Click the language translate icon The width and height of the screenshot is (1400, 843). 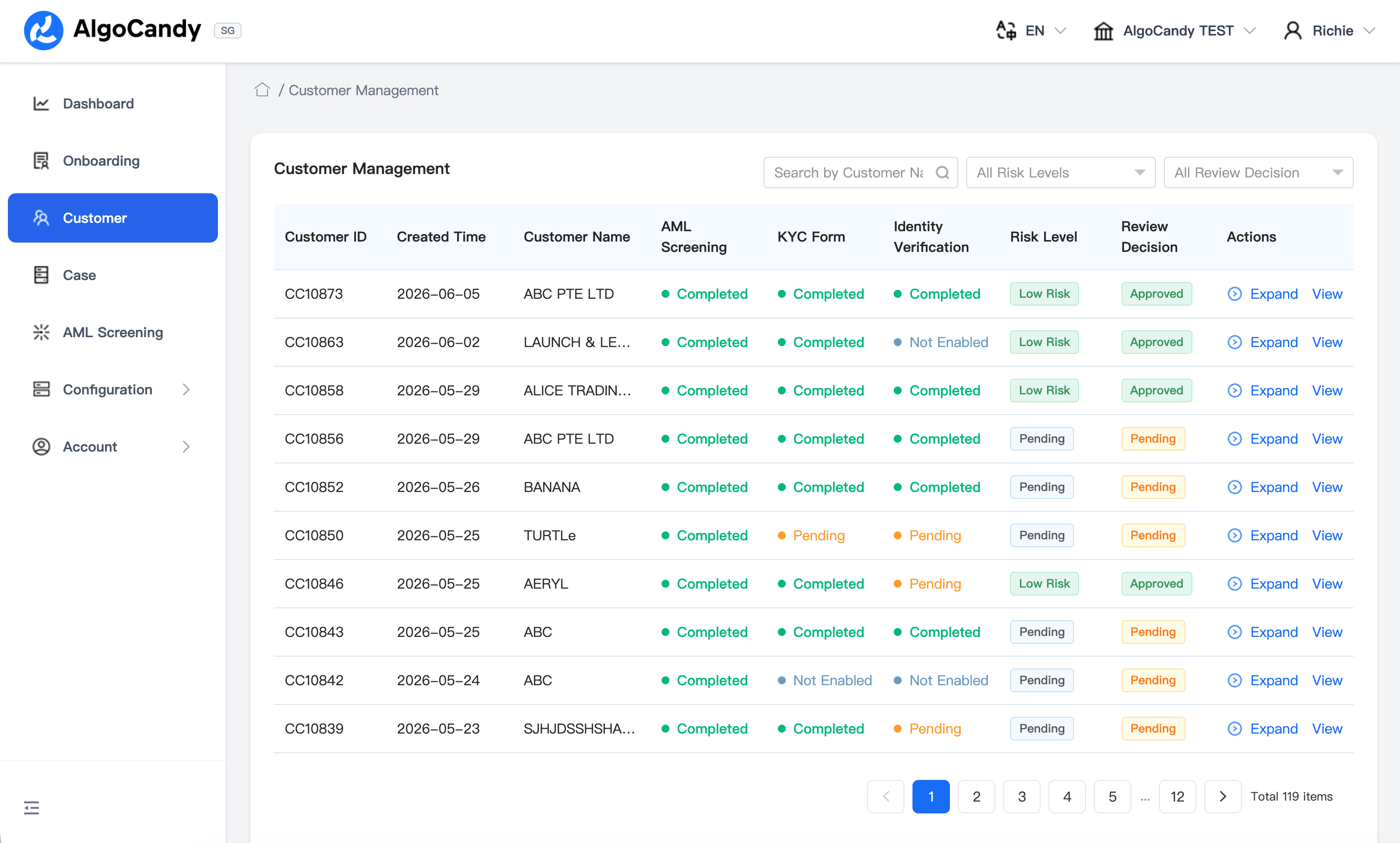[1006, 30]
